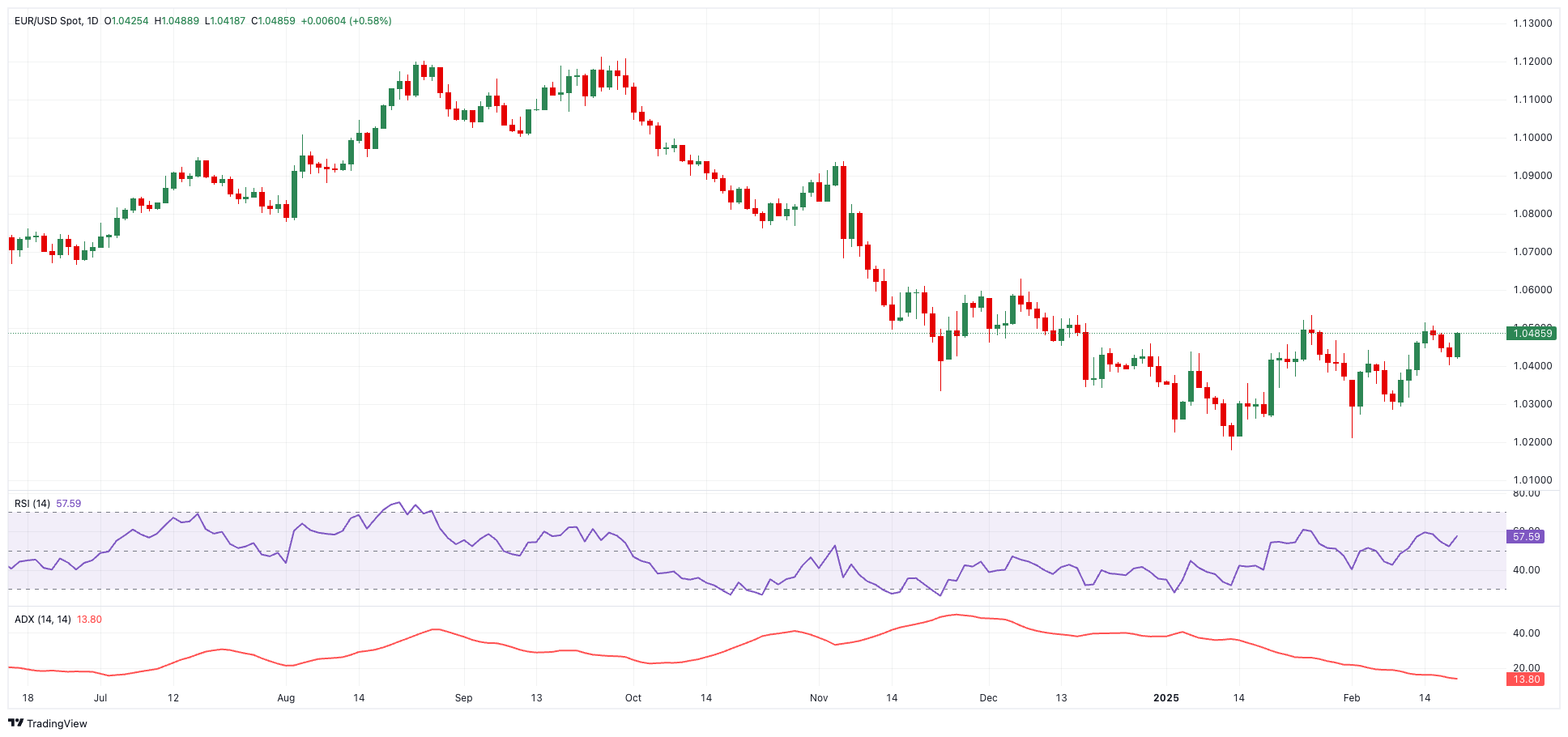Select the 1.08000 level on the price scale

click(x=1532, y=214)
